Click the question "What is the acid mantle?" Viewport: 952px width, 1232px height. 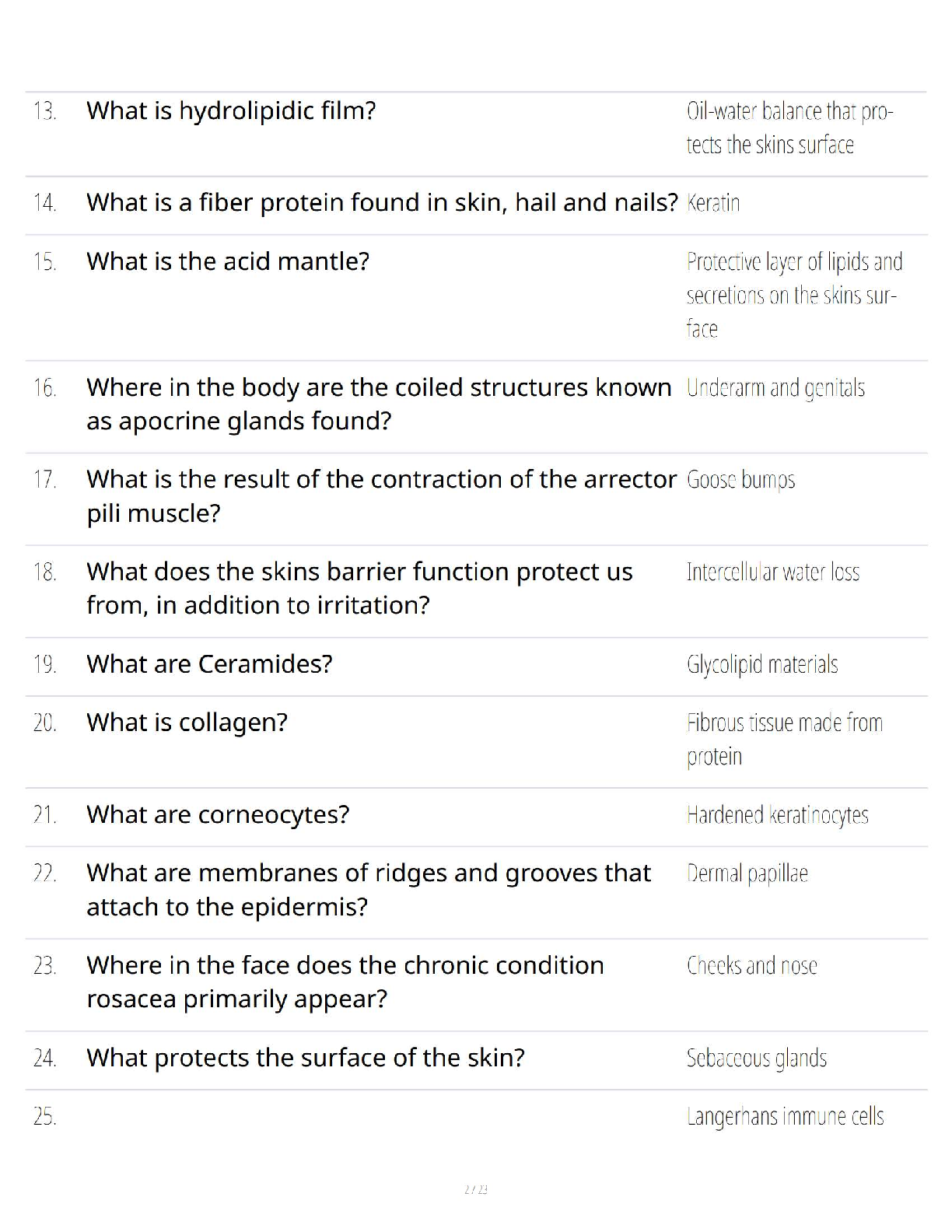click(x=228, y=261)
